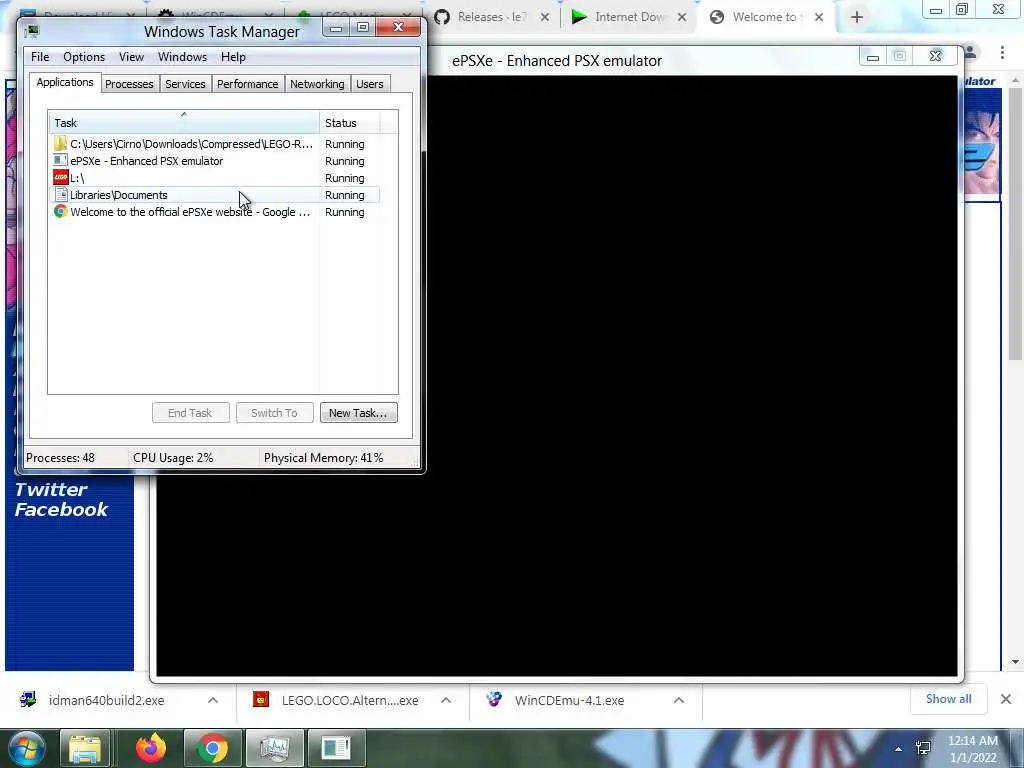Select the ePSXe taskbar icon
Viewport: 1024px width, 768px height.
336,748
